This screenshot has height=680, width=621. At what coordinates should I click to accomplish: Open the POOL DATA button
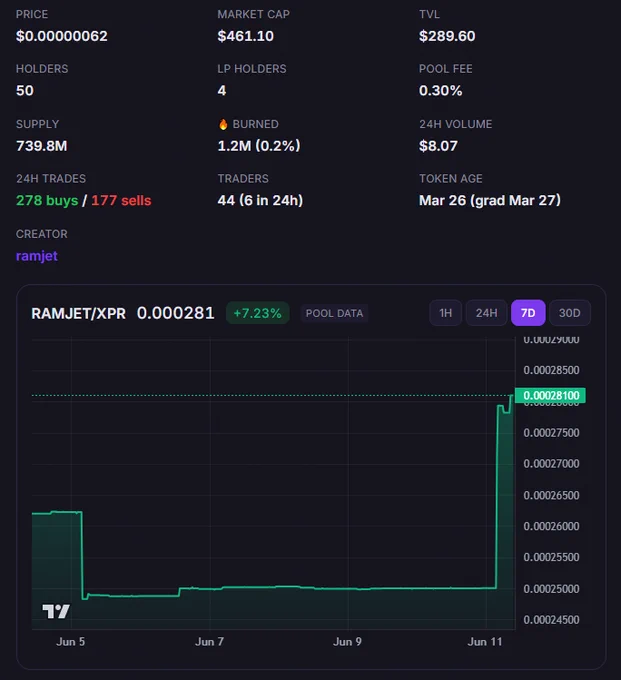(x=334, y=313)
